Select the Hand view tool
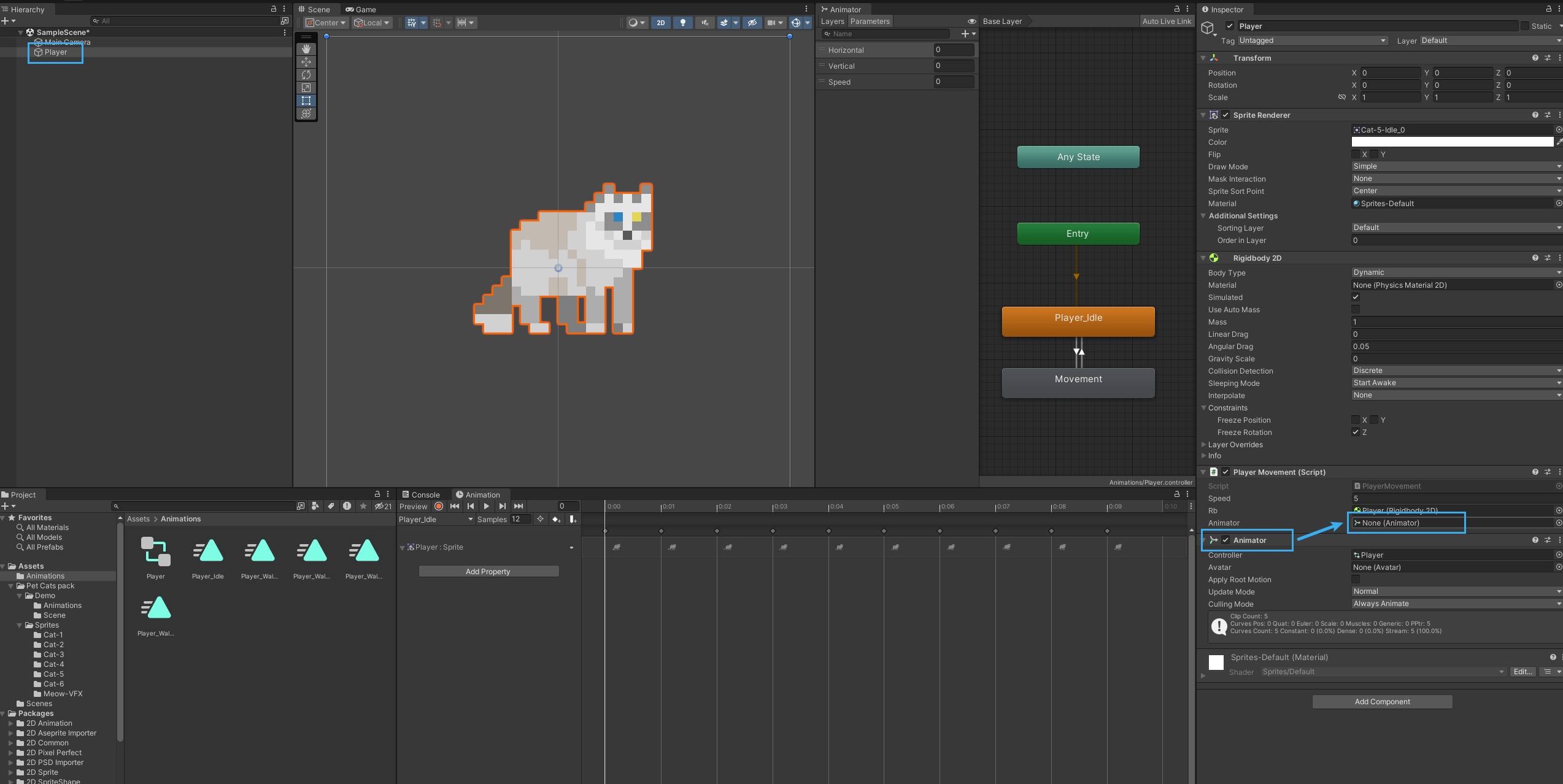 point(306,49)
